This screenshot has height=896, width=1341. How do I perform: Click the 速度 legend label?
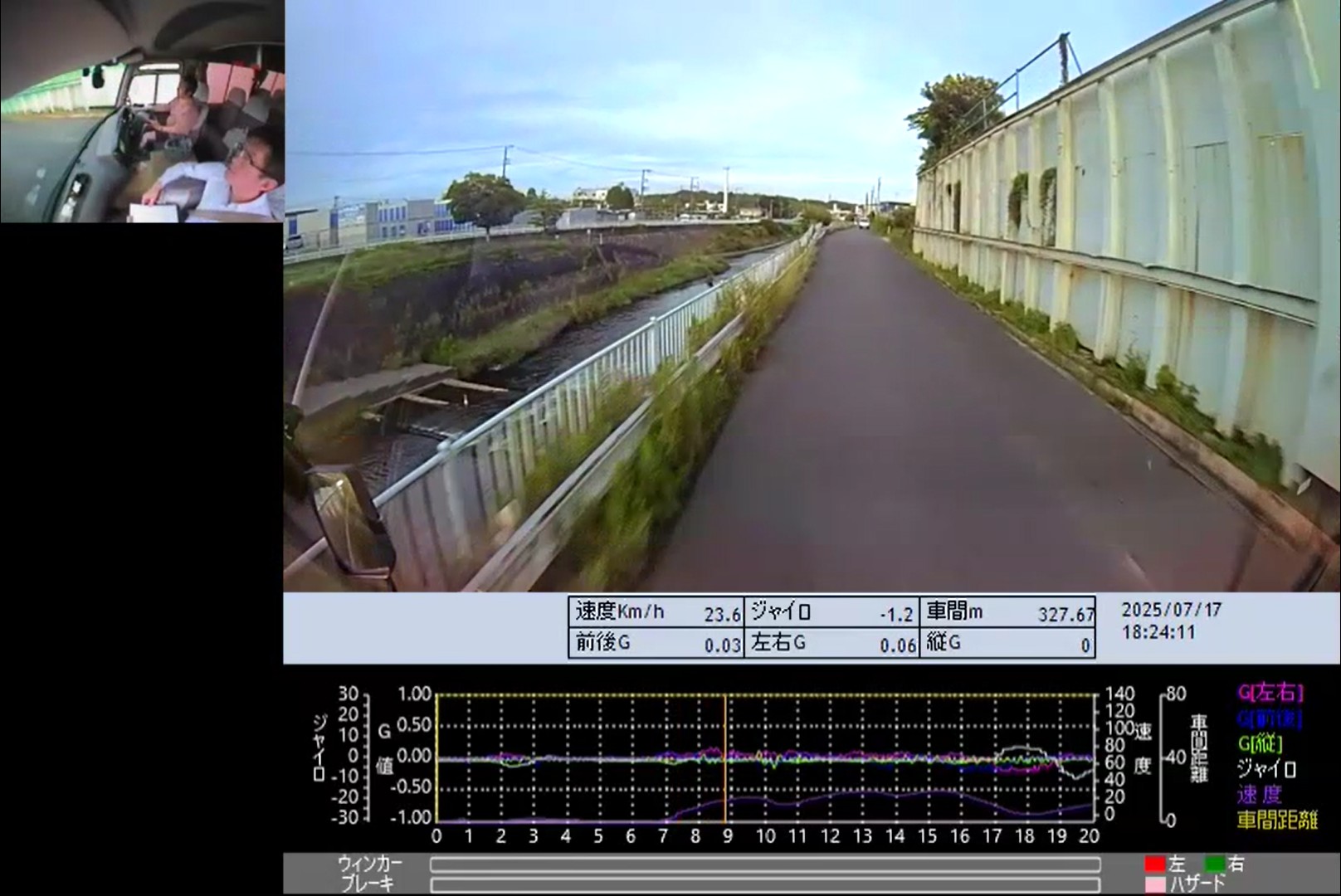click(1259, 795)
